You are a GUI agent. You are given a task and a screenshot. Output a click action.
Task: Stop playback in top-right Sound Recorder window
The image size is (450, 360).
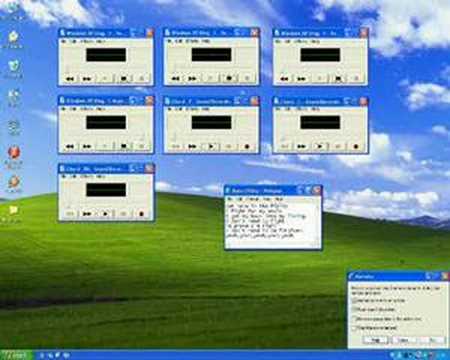[x=338, y=79]
